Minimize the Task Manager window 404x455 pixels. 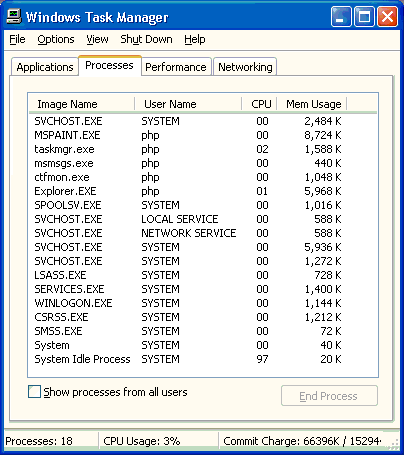point(341,16)
